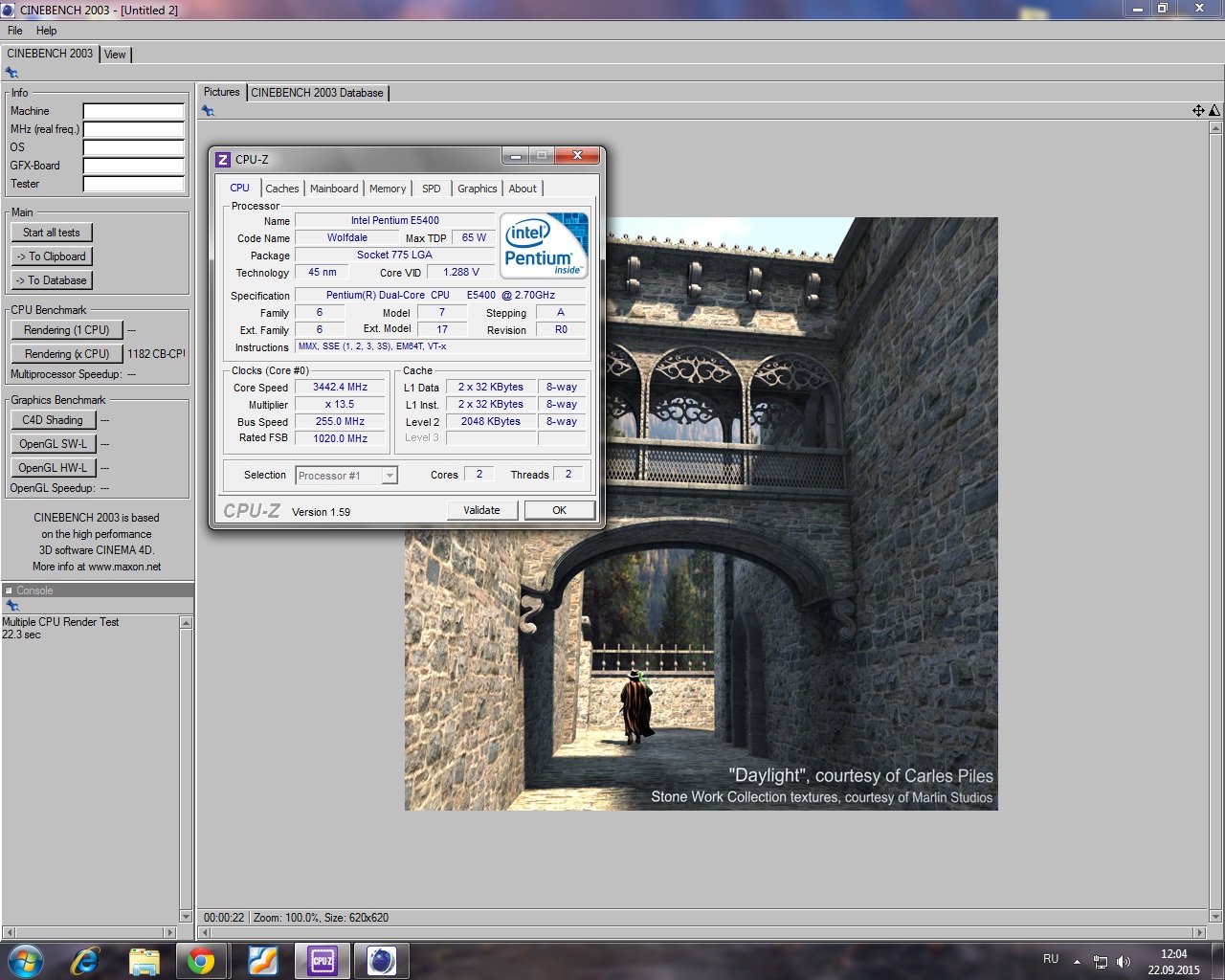Open CINEBENCH 2003 Database tab
This screenshot has height=980, width=1225.
click(x=318, y=93)
